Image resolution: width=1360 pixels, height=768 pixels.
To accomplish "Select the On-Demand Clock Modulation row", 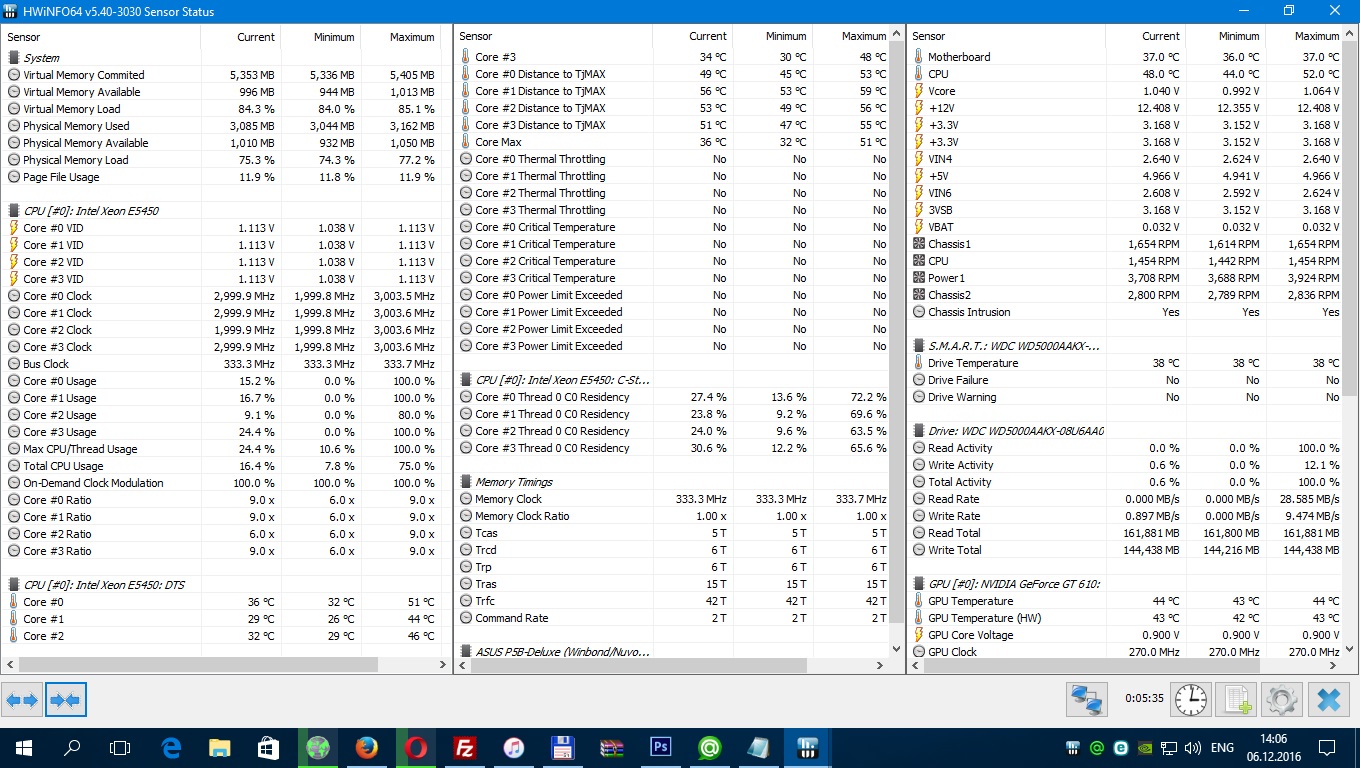I will [223, 483].
